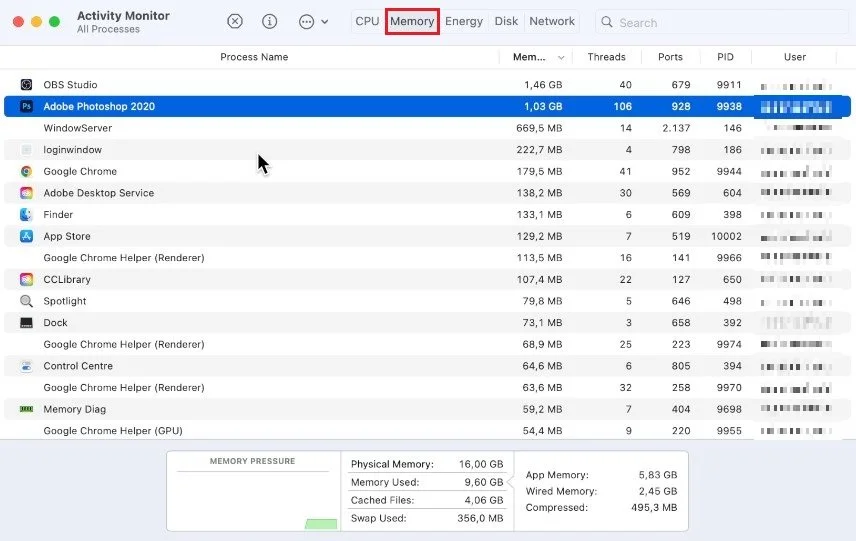Sort by the Ports column header

coord(670,57)
